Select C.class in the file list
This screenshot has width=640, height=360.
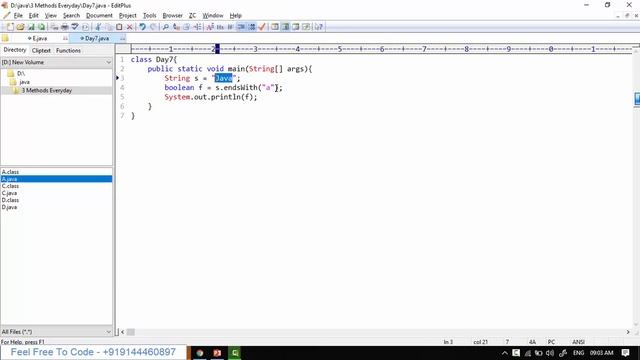[x=10, y=186]
